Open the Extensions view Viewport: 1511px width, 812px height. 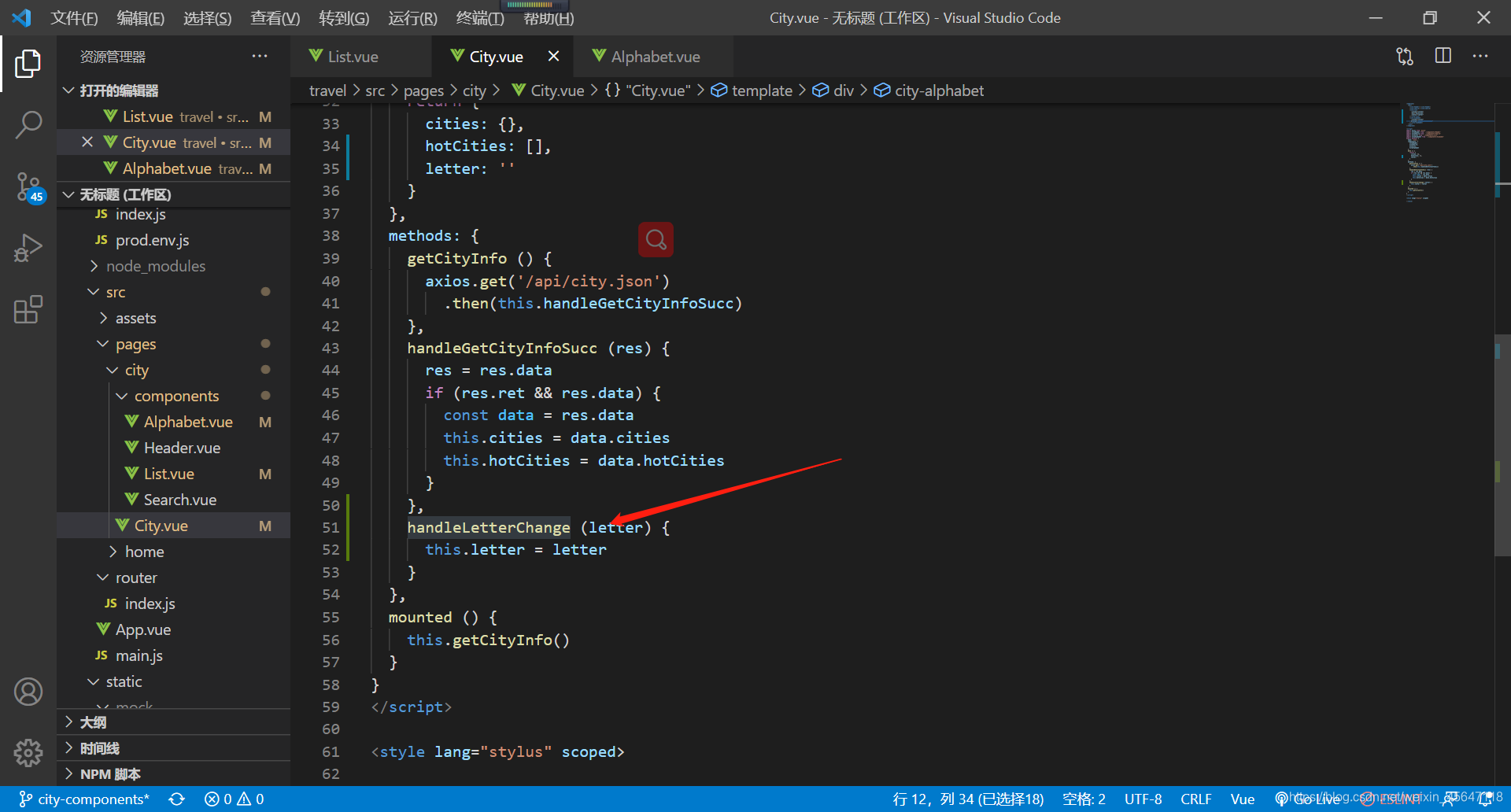28,309
